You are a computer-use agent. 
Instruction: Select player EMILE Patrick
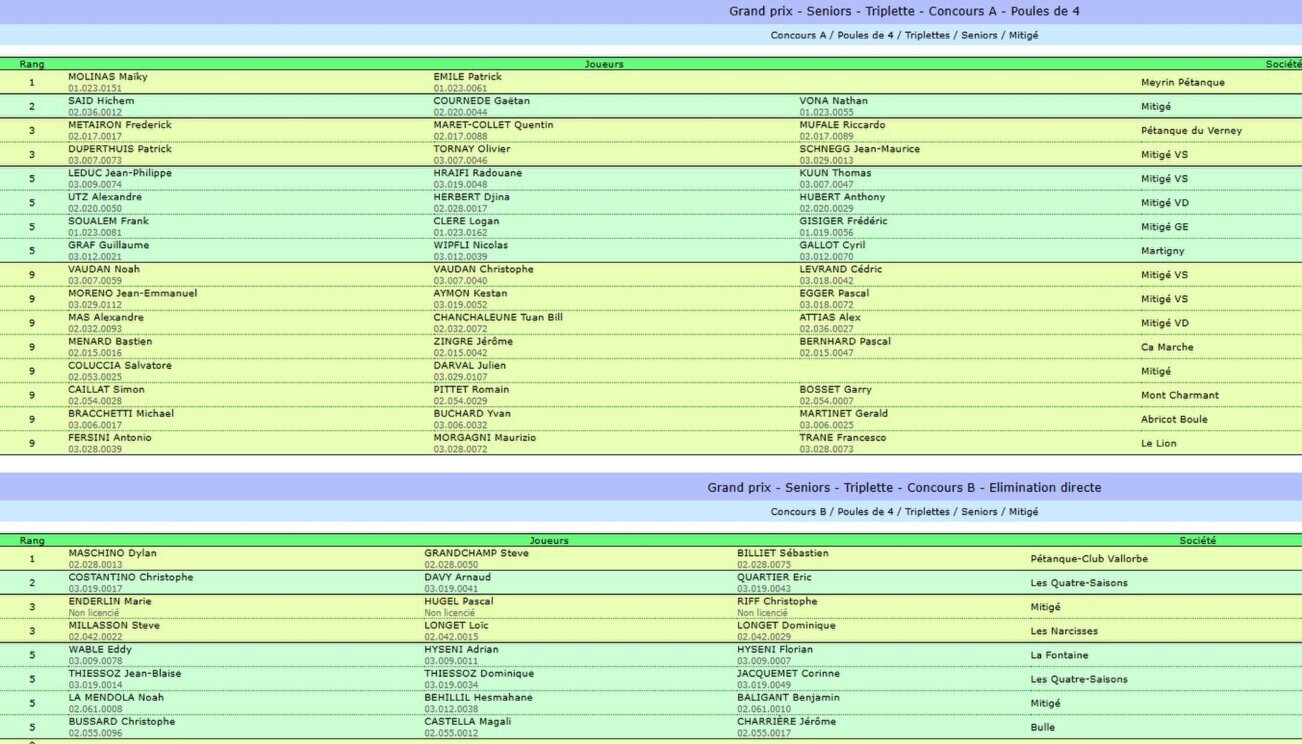(467, 77)
